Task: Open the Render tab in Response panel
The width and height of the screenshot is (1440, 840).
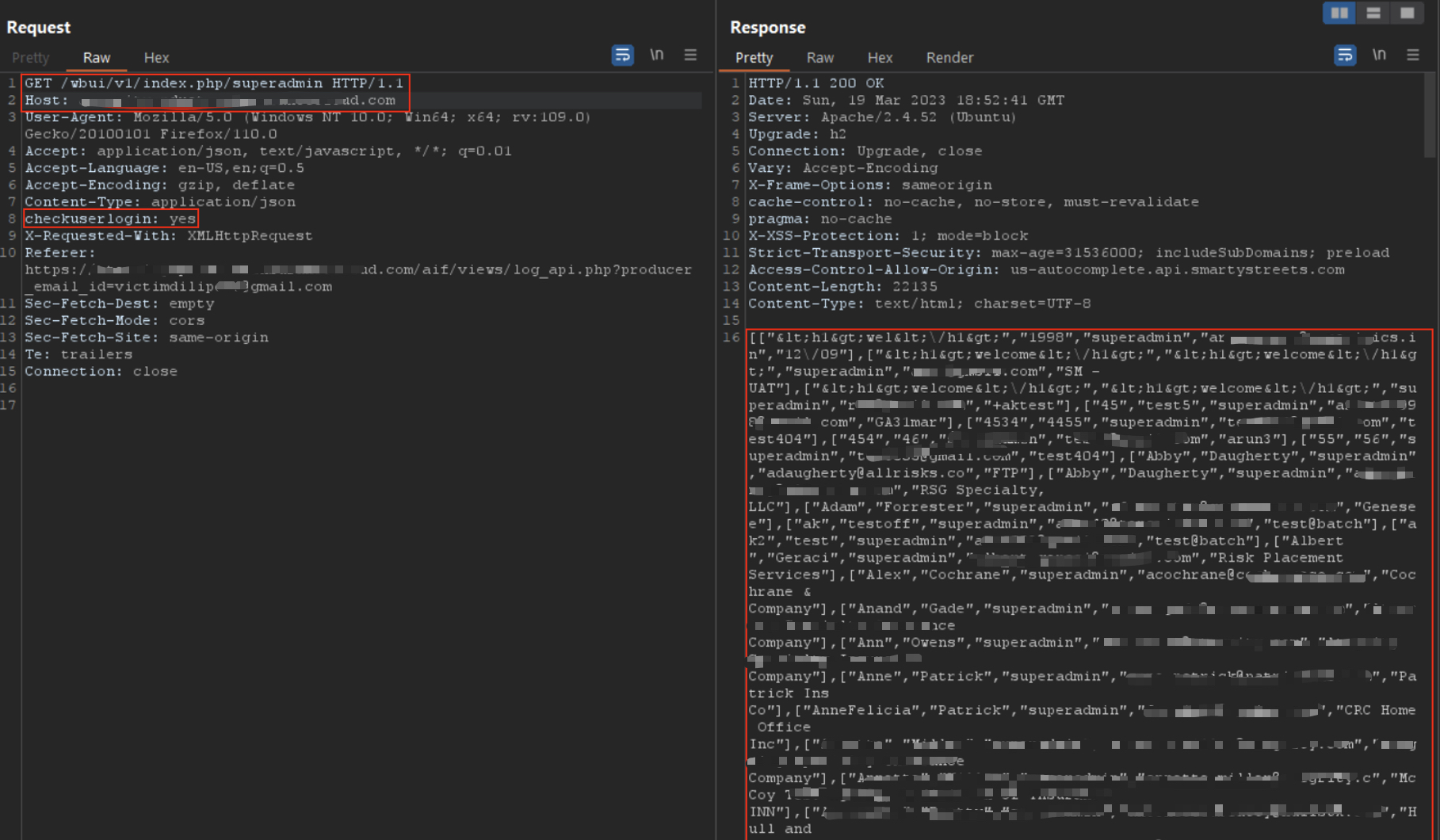Action: [949, 58]
